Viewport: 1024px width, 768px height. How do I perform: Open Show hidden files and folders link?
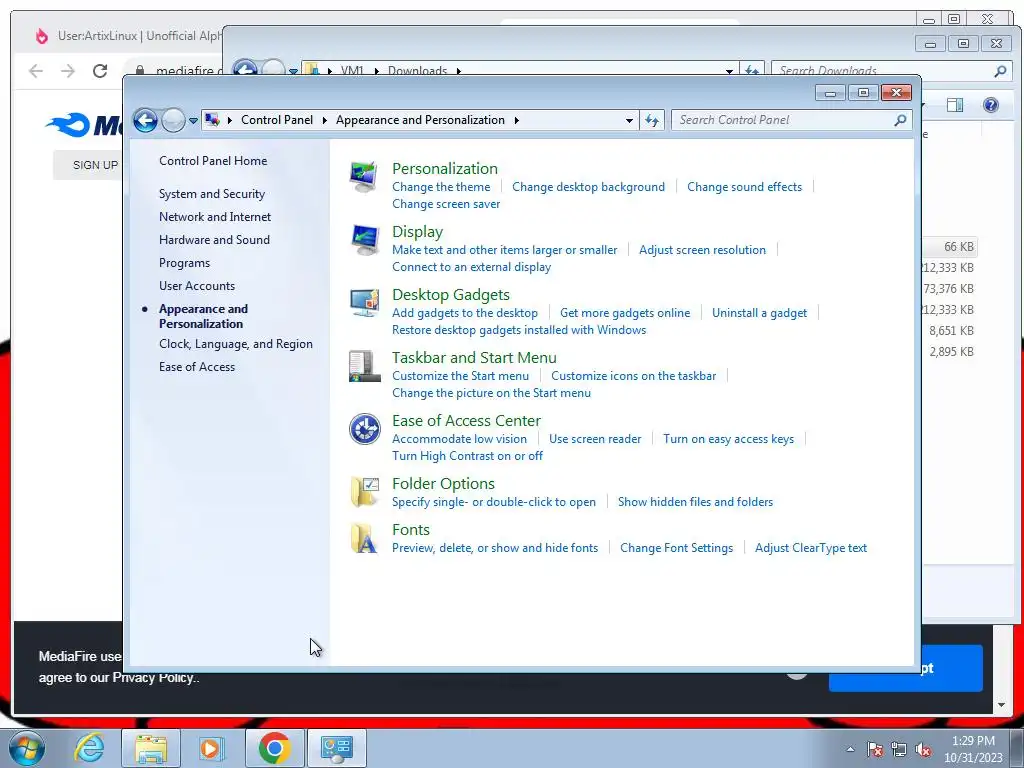696,502
